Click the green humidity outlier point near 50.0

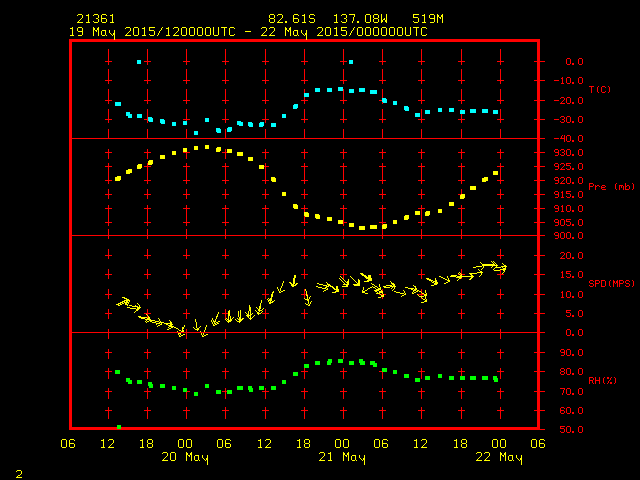119,427
